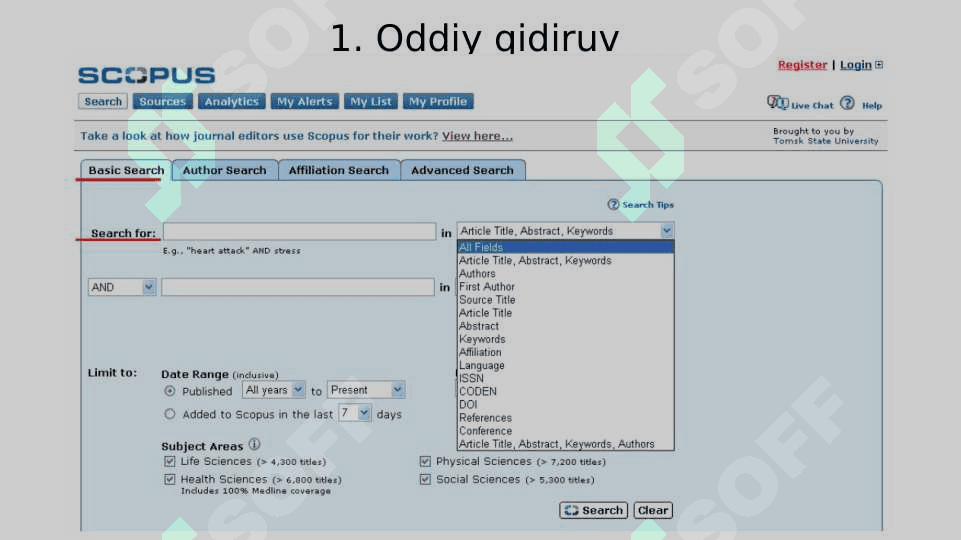Click the Help text link
Screen dimensions: 961x540
click(x=872, y=105)
